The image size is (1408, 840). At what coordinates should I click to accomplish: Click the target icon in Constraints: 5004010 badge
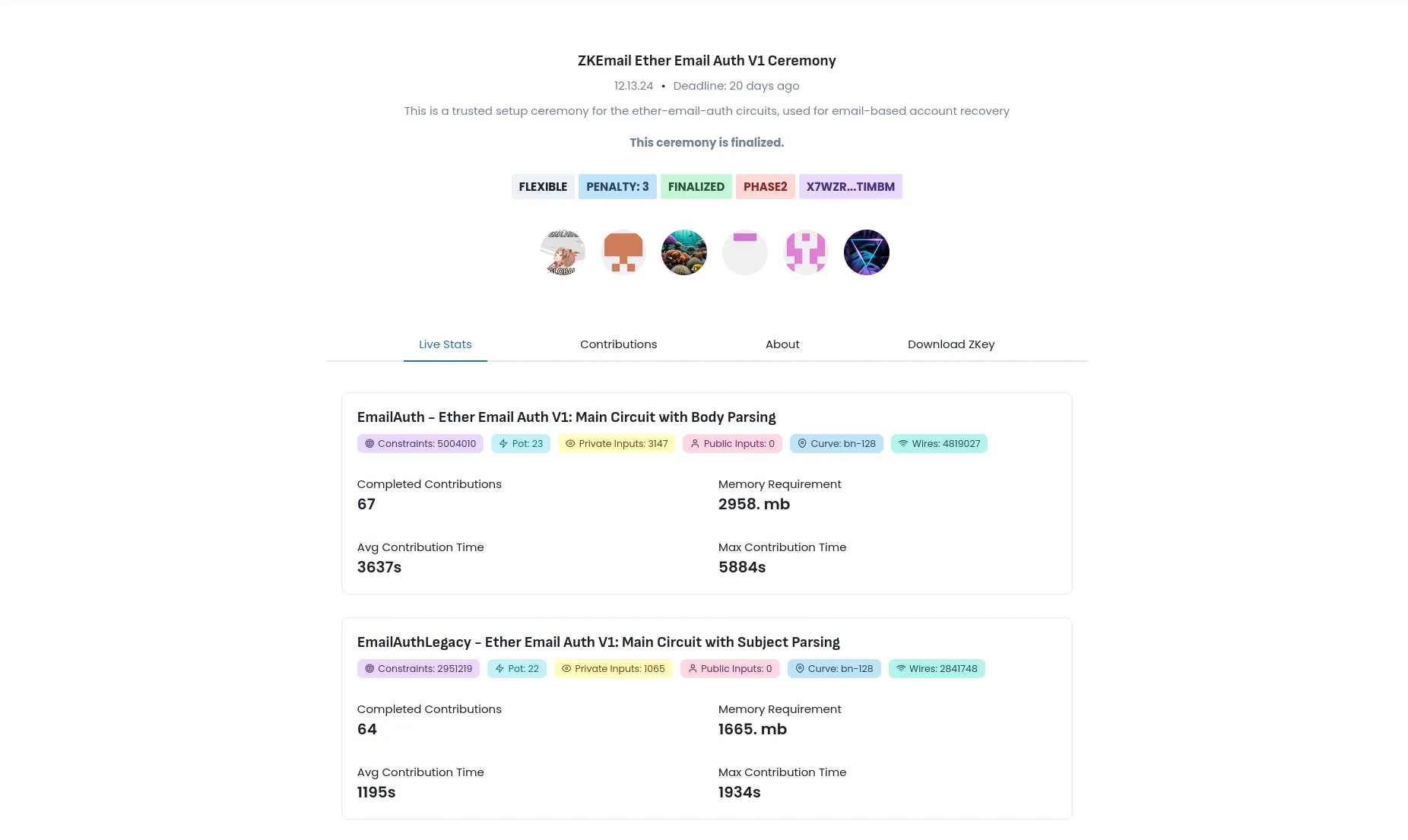point(369,444)
